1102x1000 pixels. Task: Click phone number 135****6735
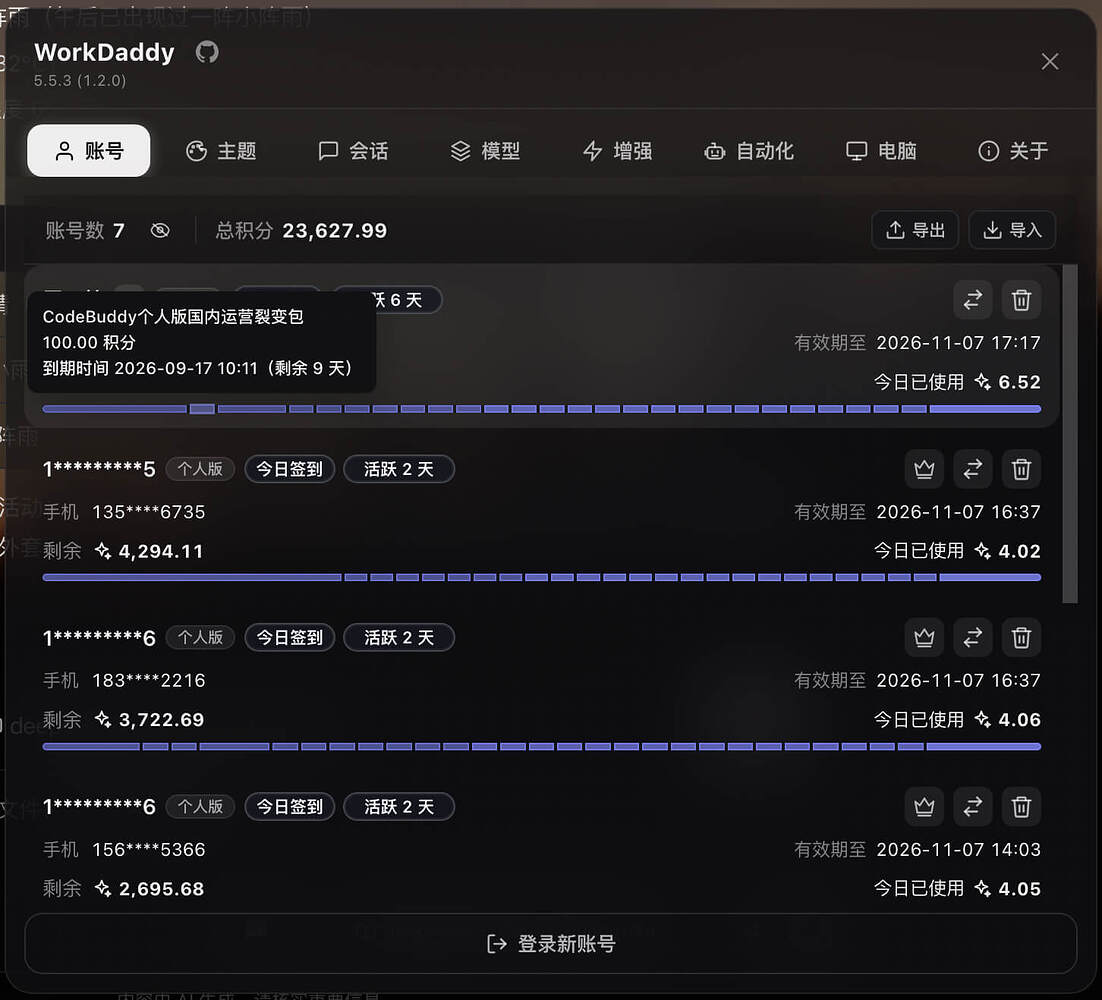point(149,512)
